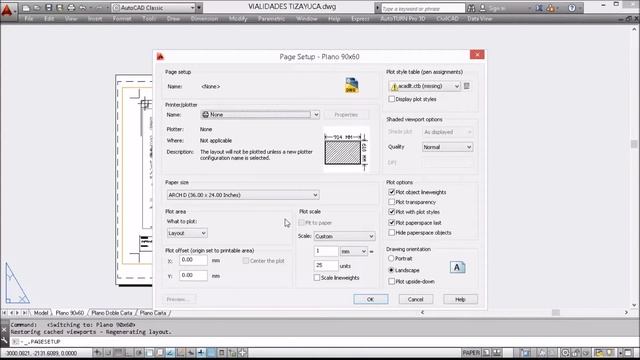Open the Quality Normal dropdown
This screenshot has width=640, height=360.
[447, 147]
